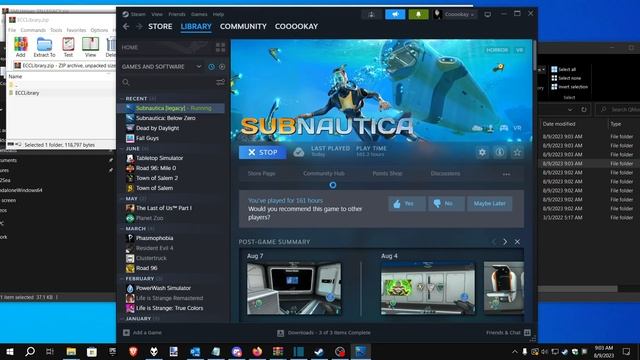Go back with Steam's left arrow

click(x=126, y=27)
